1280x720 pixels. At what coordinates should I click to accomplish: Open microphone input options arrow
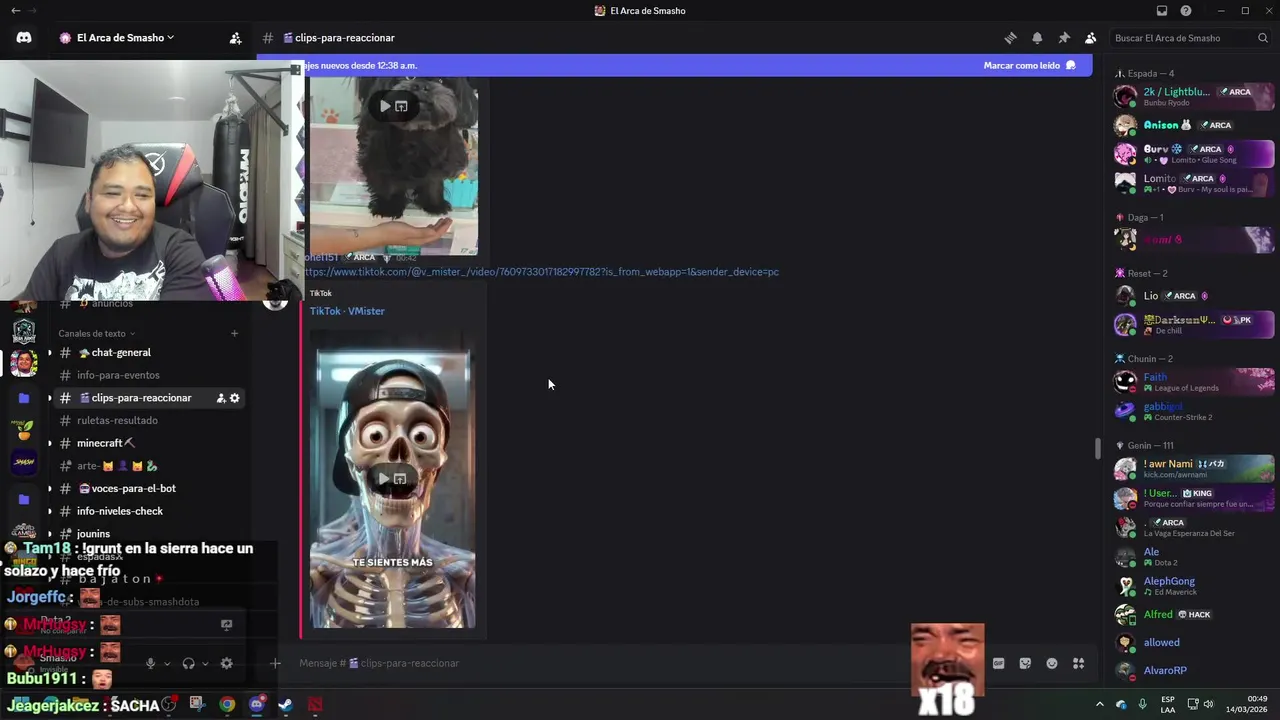click(166, 663)
